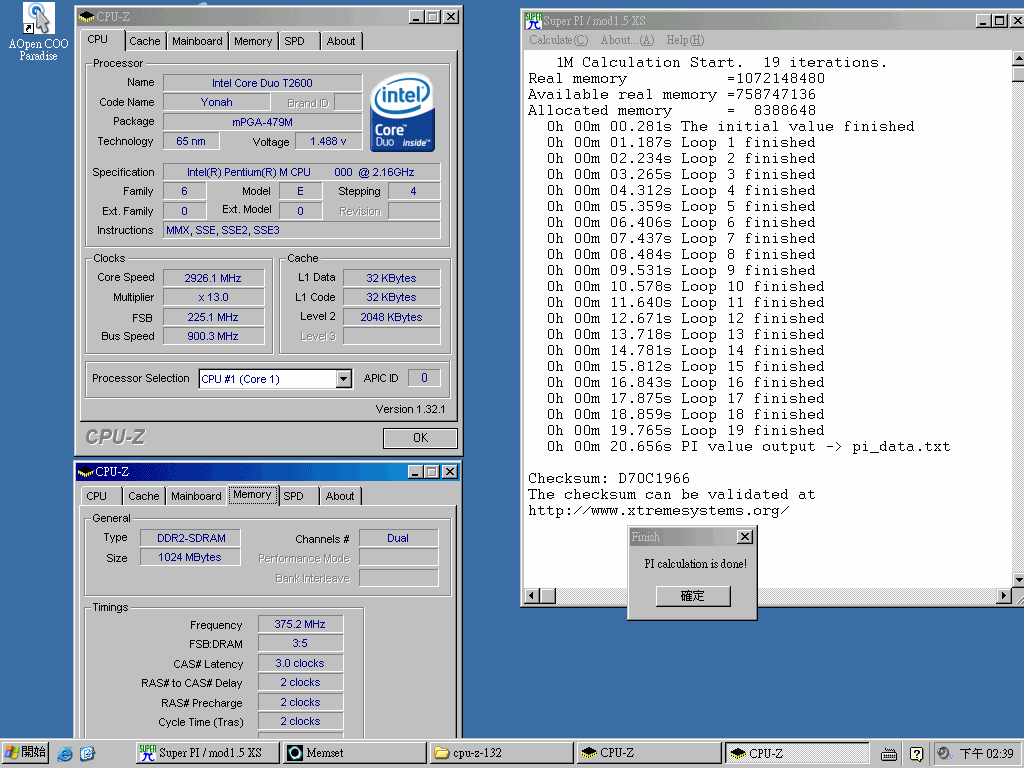The height and width of the screenshot is (768, 1024).
Task: Close the Finish dialog
Action: click(x=744, y=537)
